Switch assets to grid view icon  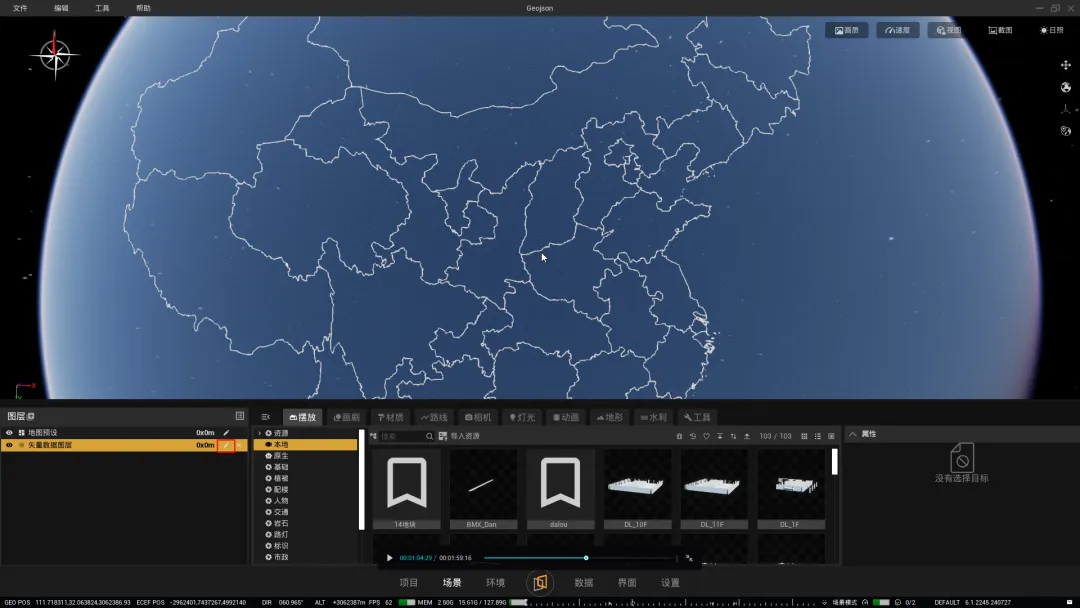click(804, 436)
